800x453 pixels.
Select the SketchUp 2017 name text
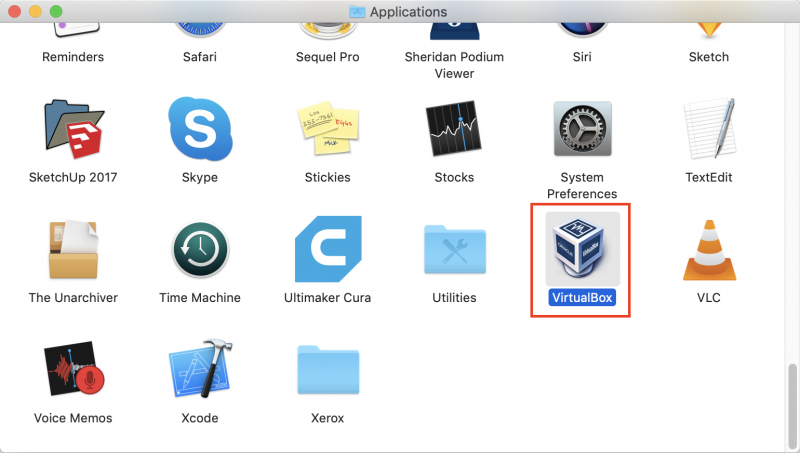click(x=73, y=177)
